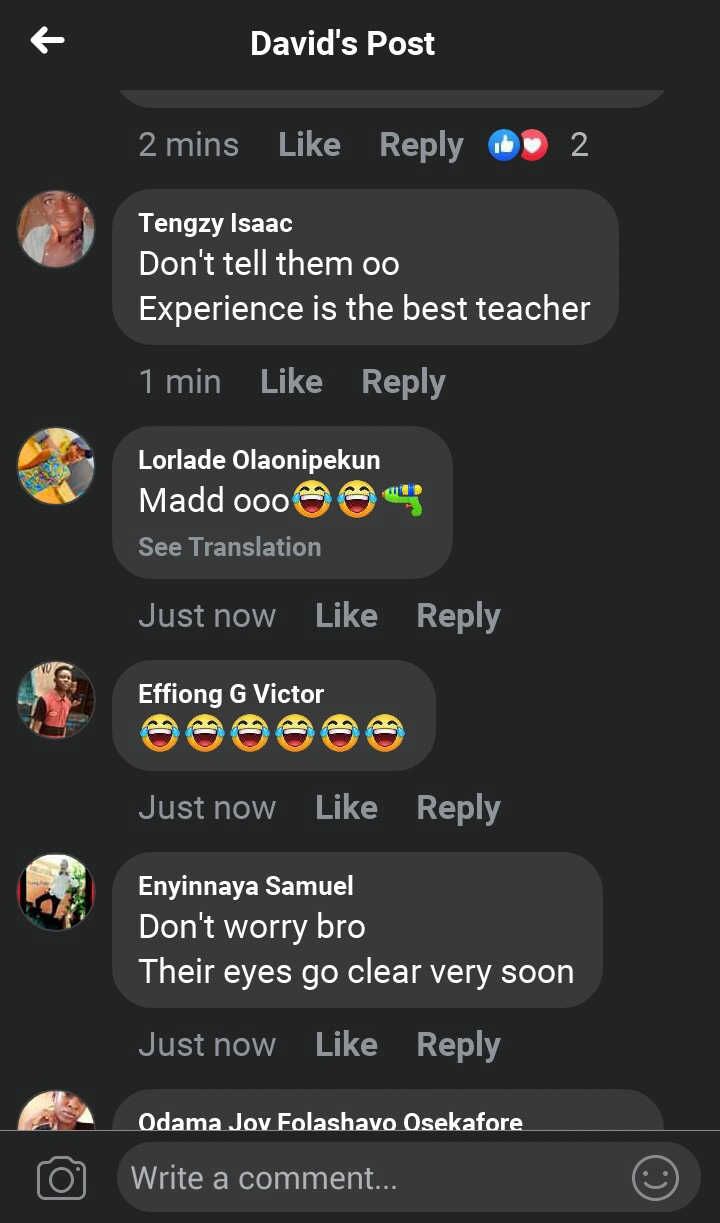Viewport: 720px width, 1223px height.
Task: Reply to Tengzy Isaac's comment
Action: [403, 382]
